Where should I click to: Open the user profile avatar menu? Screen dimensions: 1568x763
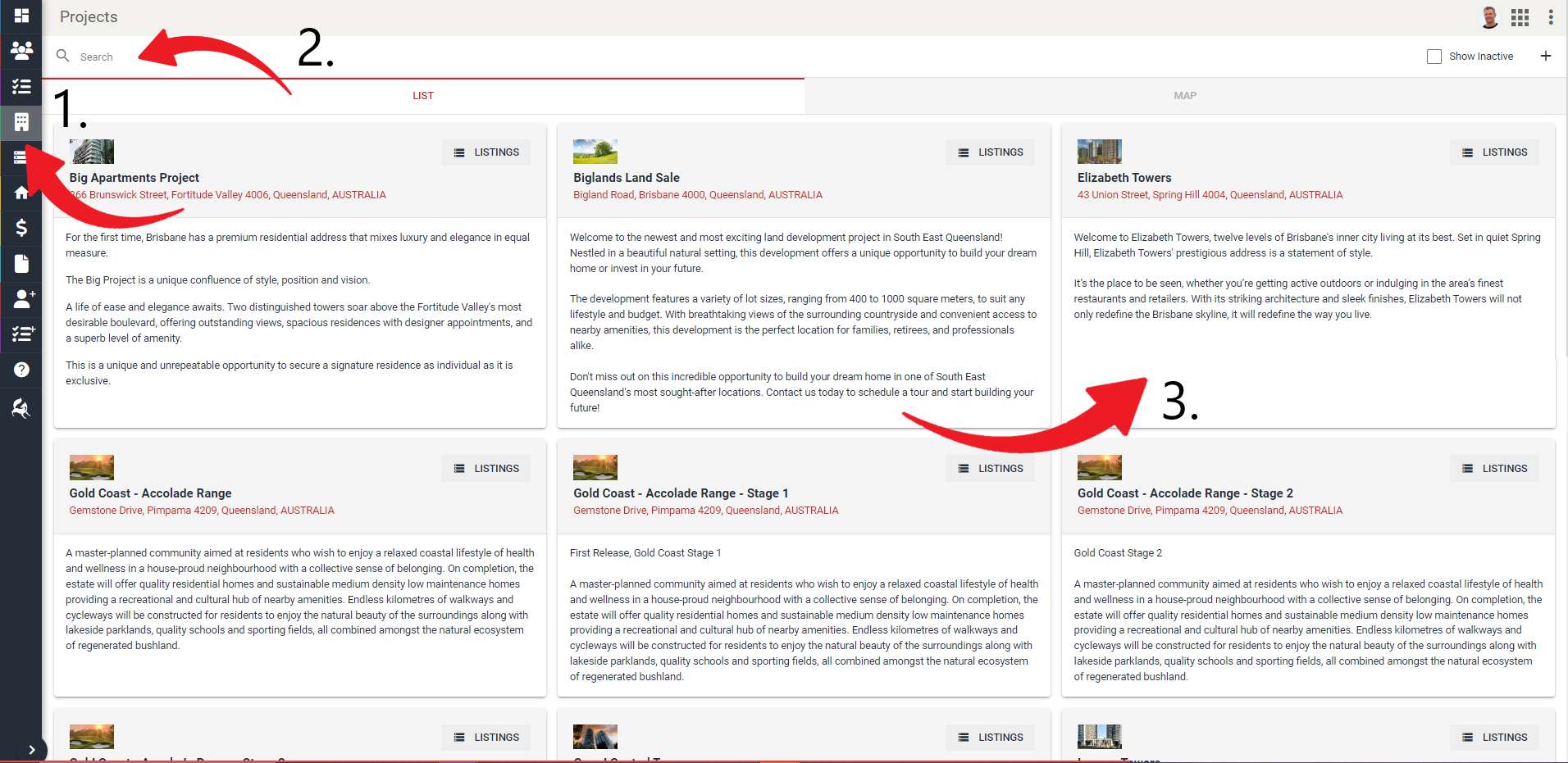[1489, 17]
